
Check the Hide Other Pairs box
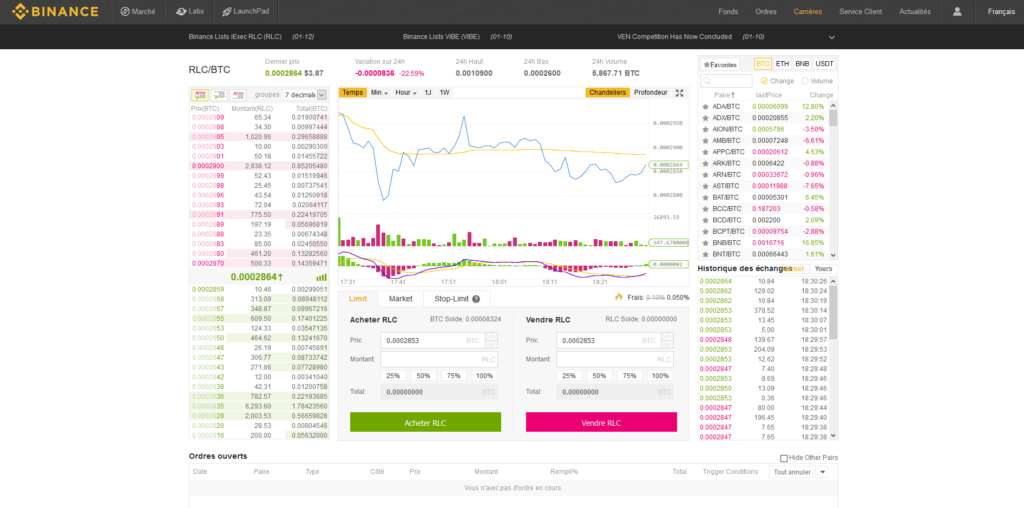pyautogui.click(x=784, y=458)
